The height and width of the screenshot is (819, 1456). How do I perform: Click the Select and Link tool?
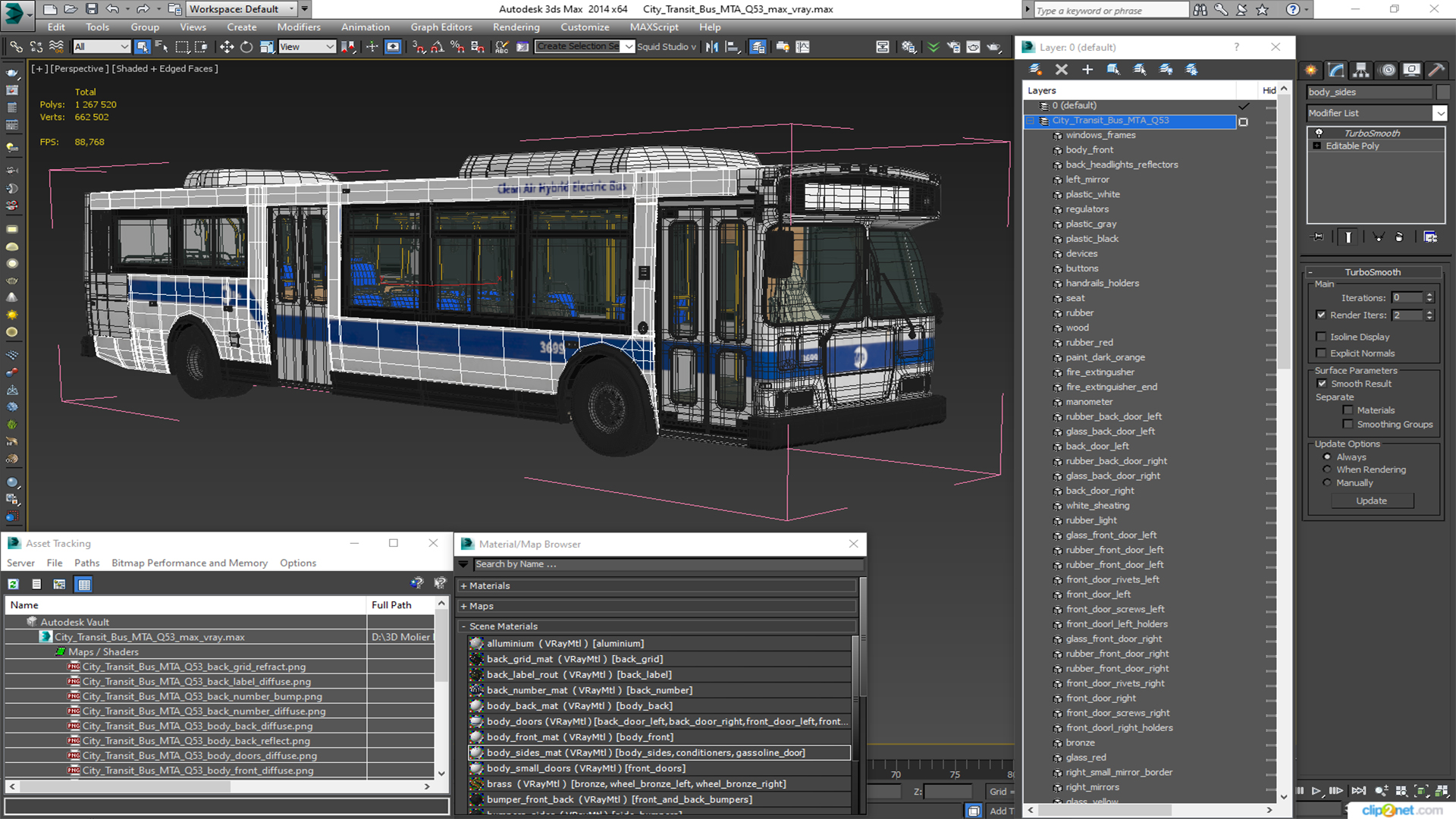click(x=16, y=47)
